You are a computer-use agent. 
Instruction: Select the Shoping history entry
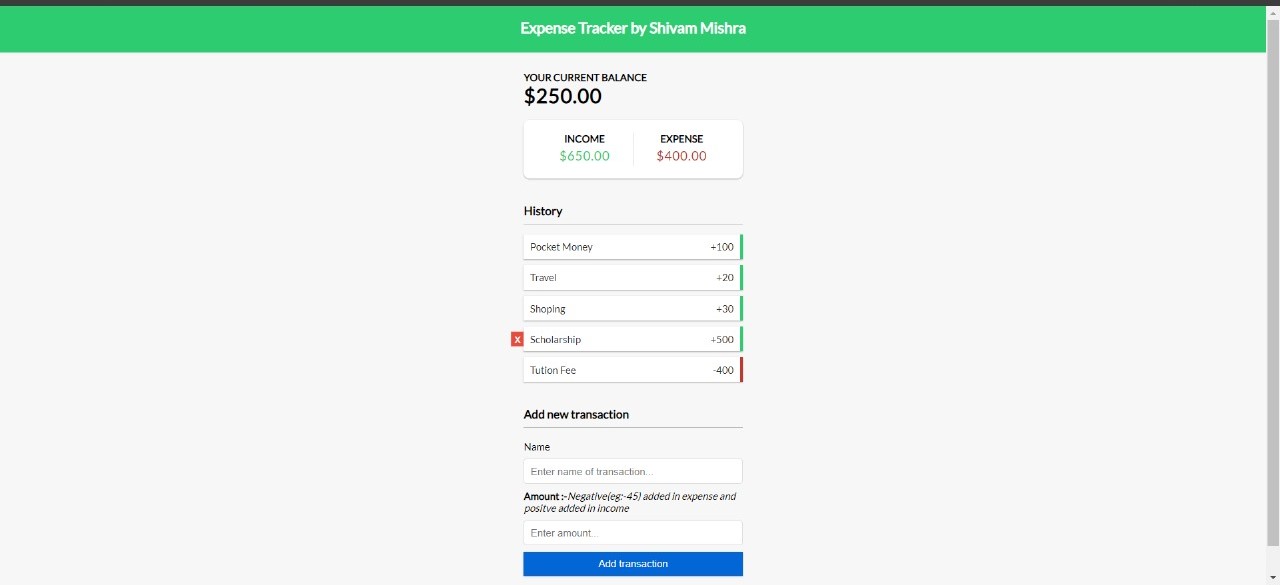coord(632,309)
